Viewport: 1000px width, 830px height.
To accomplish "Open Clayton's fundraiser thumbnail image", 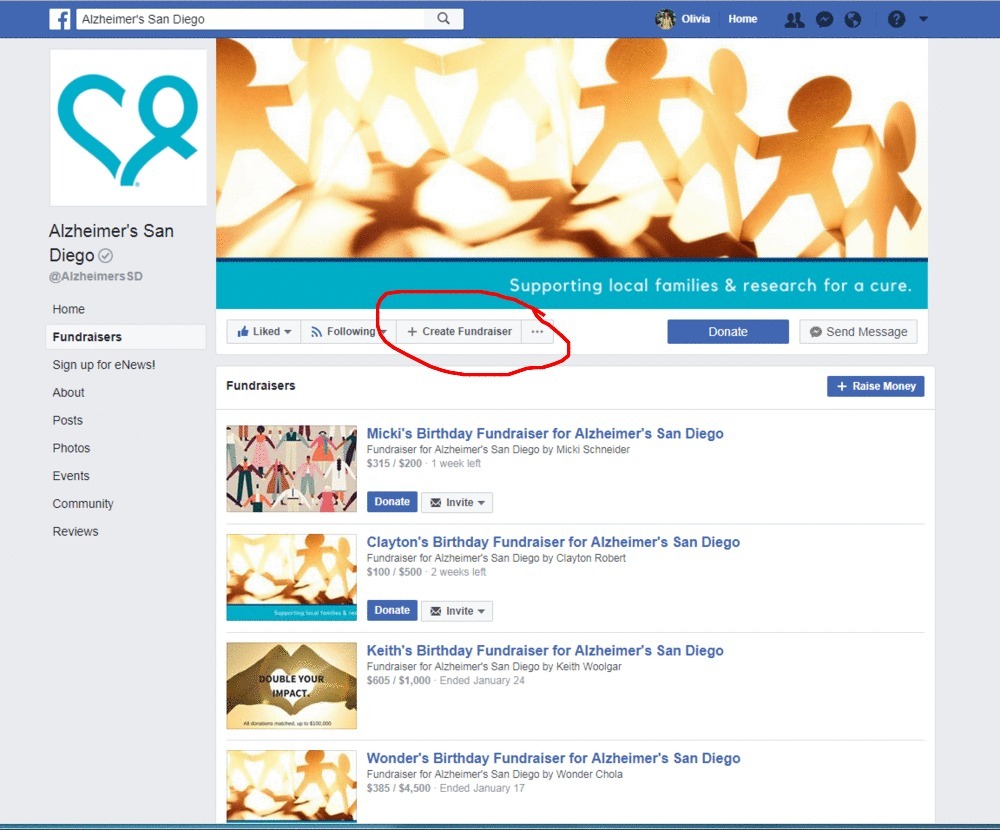I will [291, 577].
